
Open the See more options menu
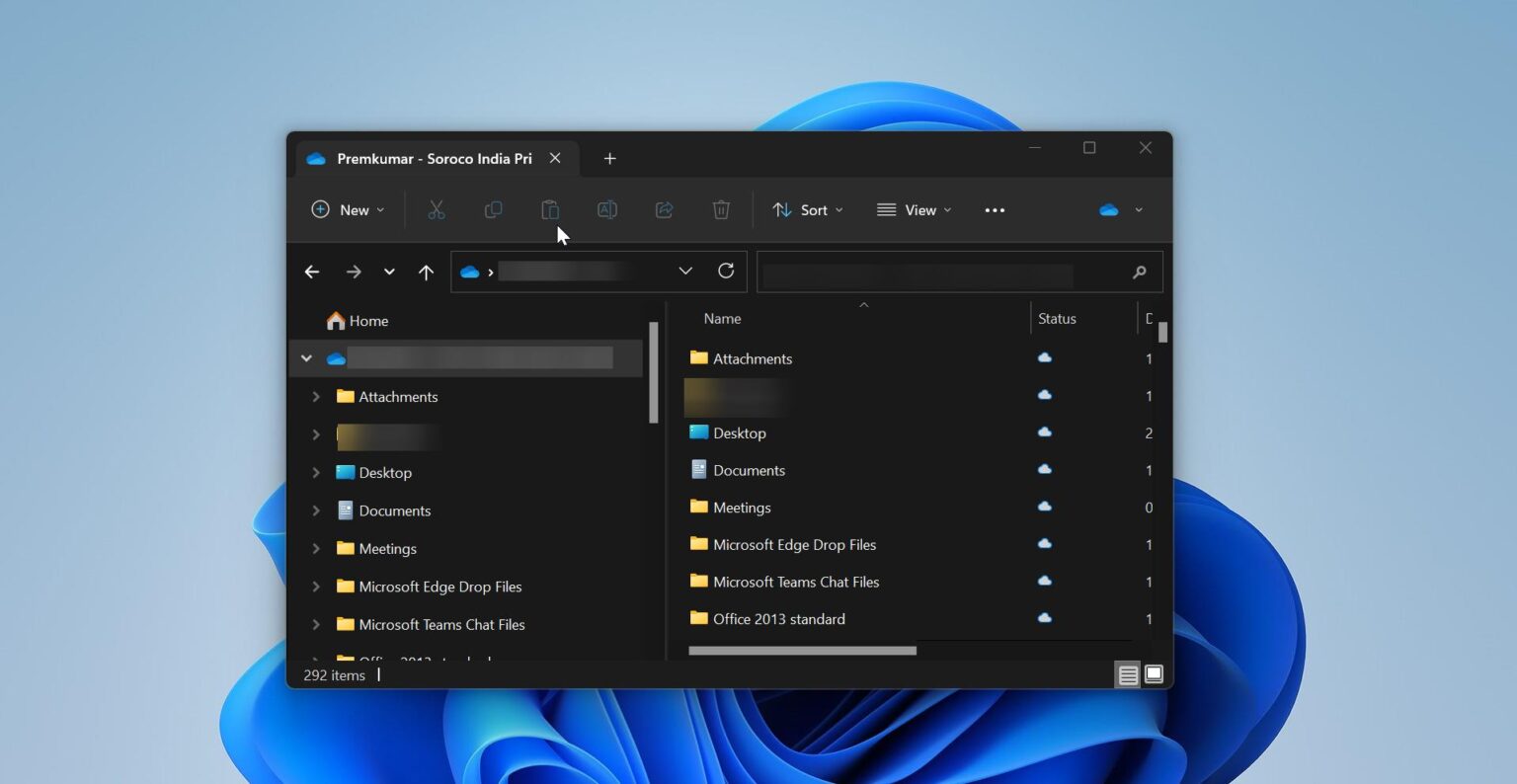tap(995, 209)
